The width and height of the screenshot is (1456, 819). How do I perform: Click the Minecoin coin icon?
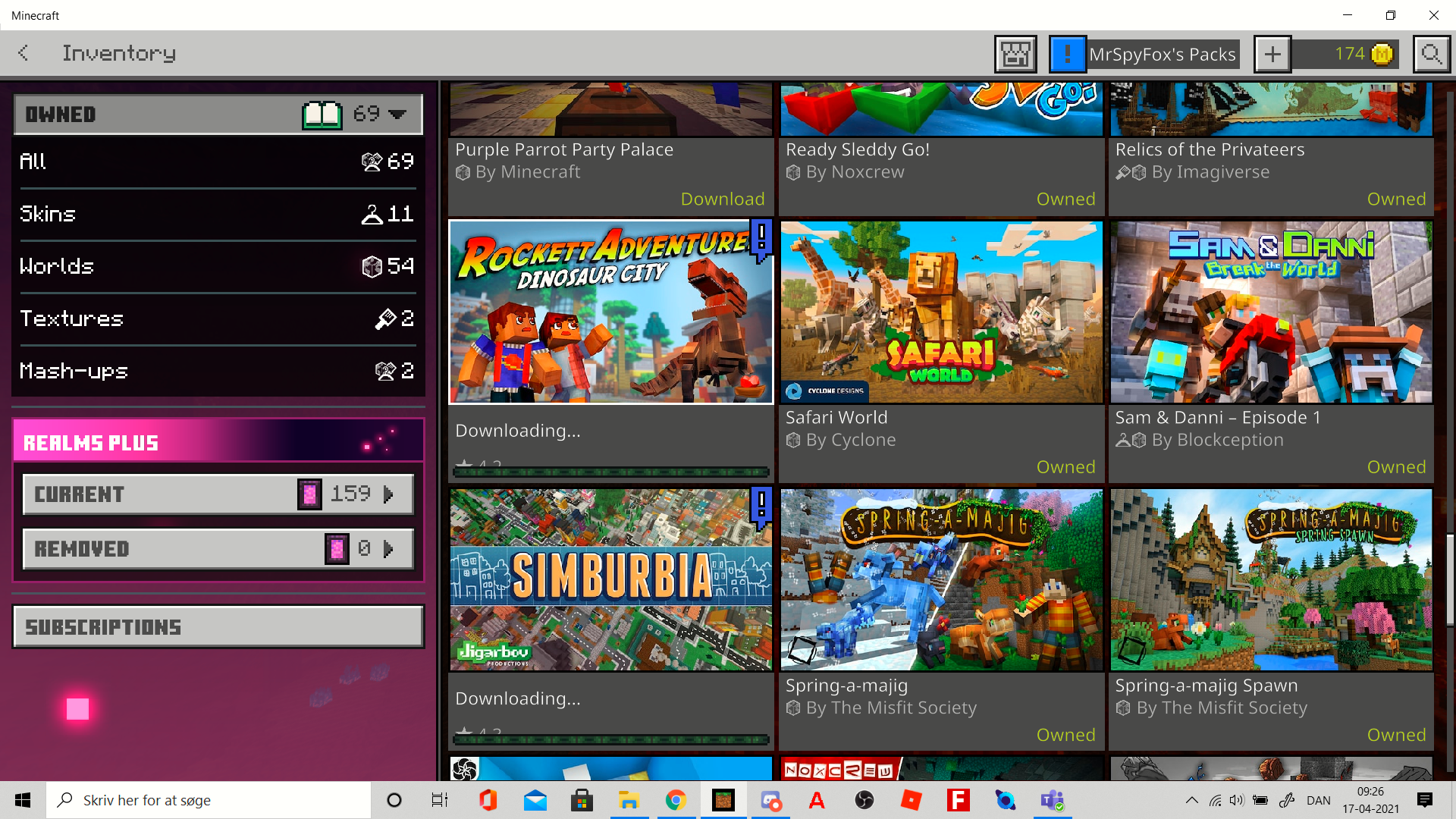tap(1382, 55)
